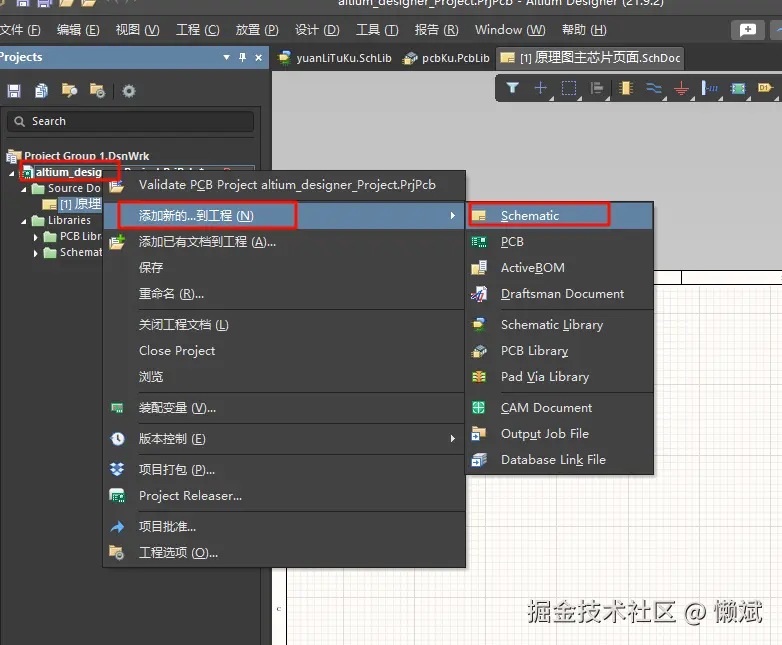Choose 添加已有文档到工程 (A)...
Viewport: 782px width, 645px height.
point(285,242)
